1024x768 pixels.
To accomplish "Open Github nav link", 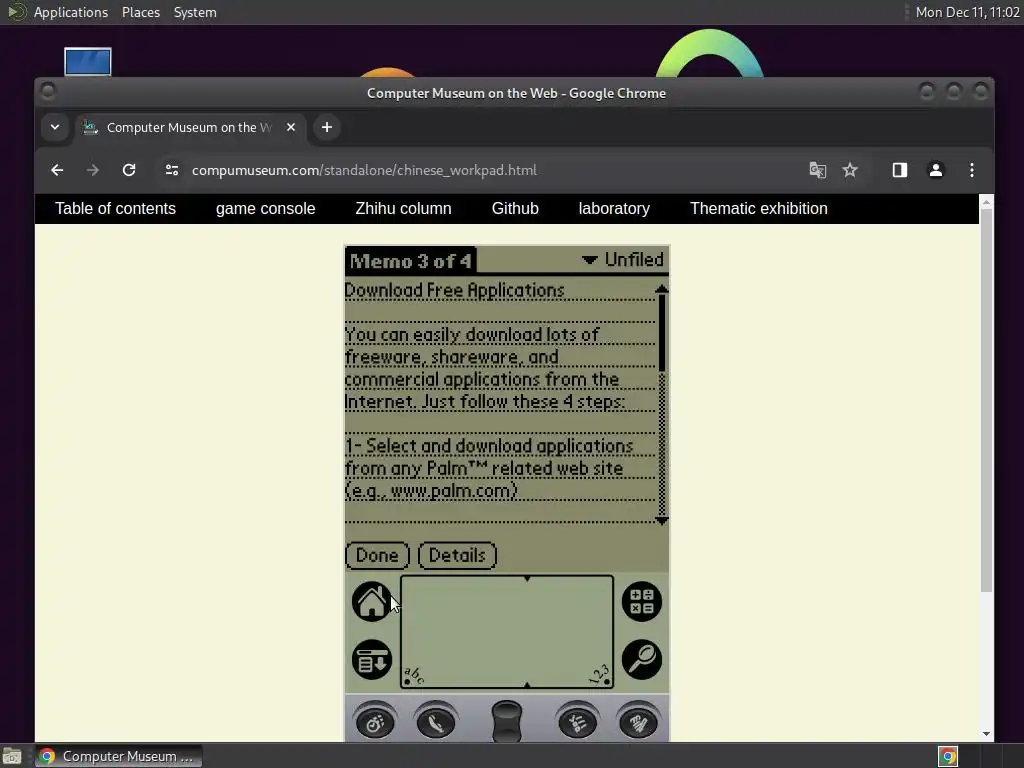I will tap(515, 209).
